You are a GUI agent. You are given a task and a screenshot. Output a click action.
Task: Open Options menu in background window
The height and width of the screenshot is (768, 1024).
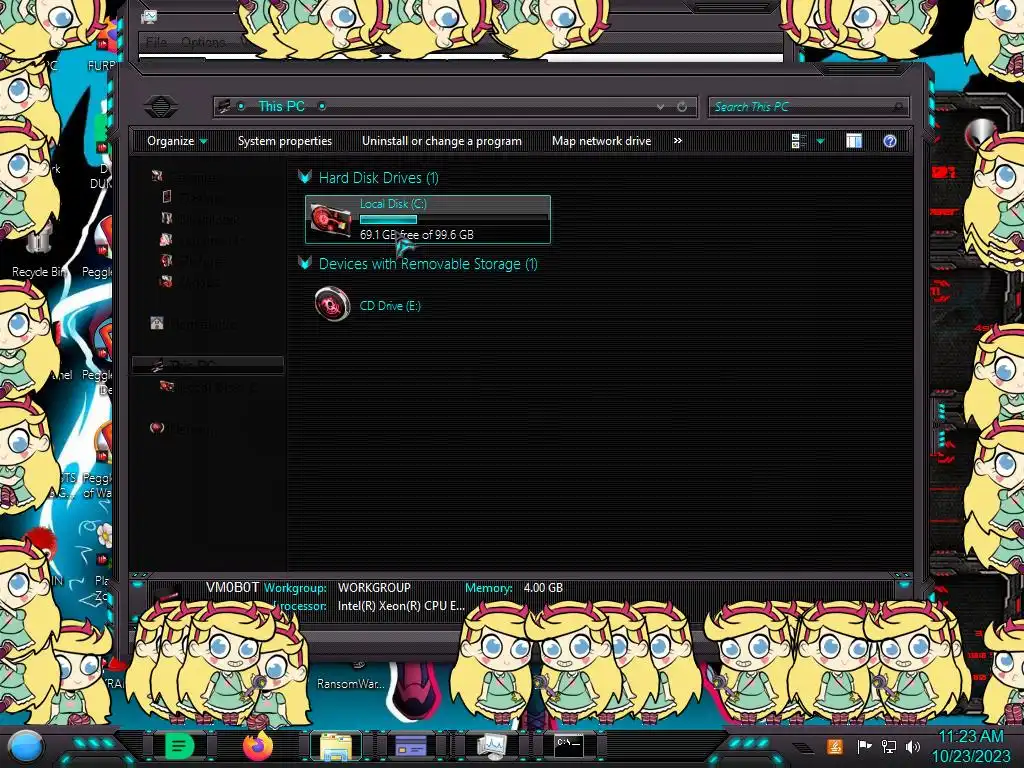(x=203, y=42)
